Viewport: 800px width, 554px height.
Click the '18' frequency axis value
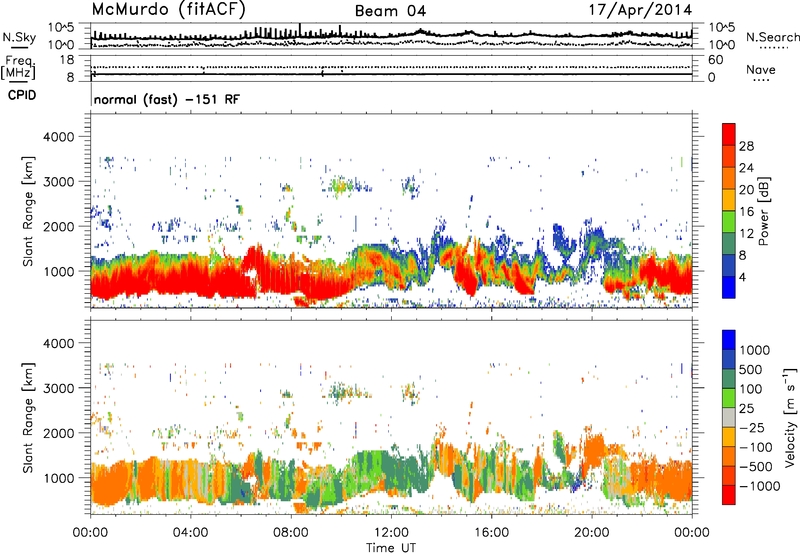[x=67, y=60]
